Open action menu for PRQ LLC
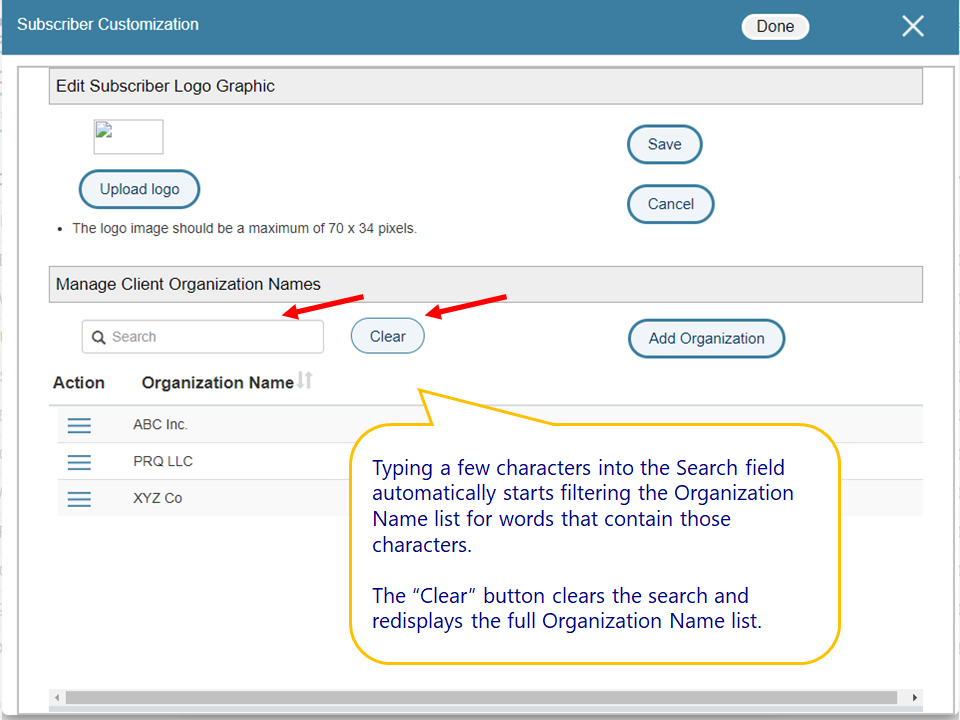Image resolution: width=960 pixels, height=720 pixels. (x=79, y=462)
